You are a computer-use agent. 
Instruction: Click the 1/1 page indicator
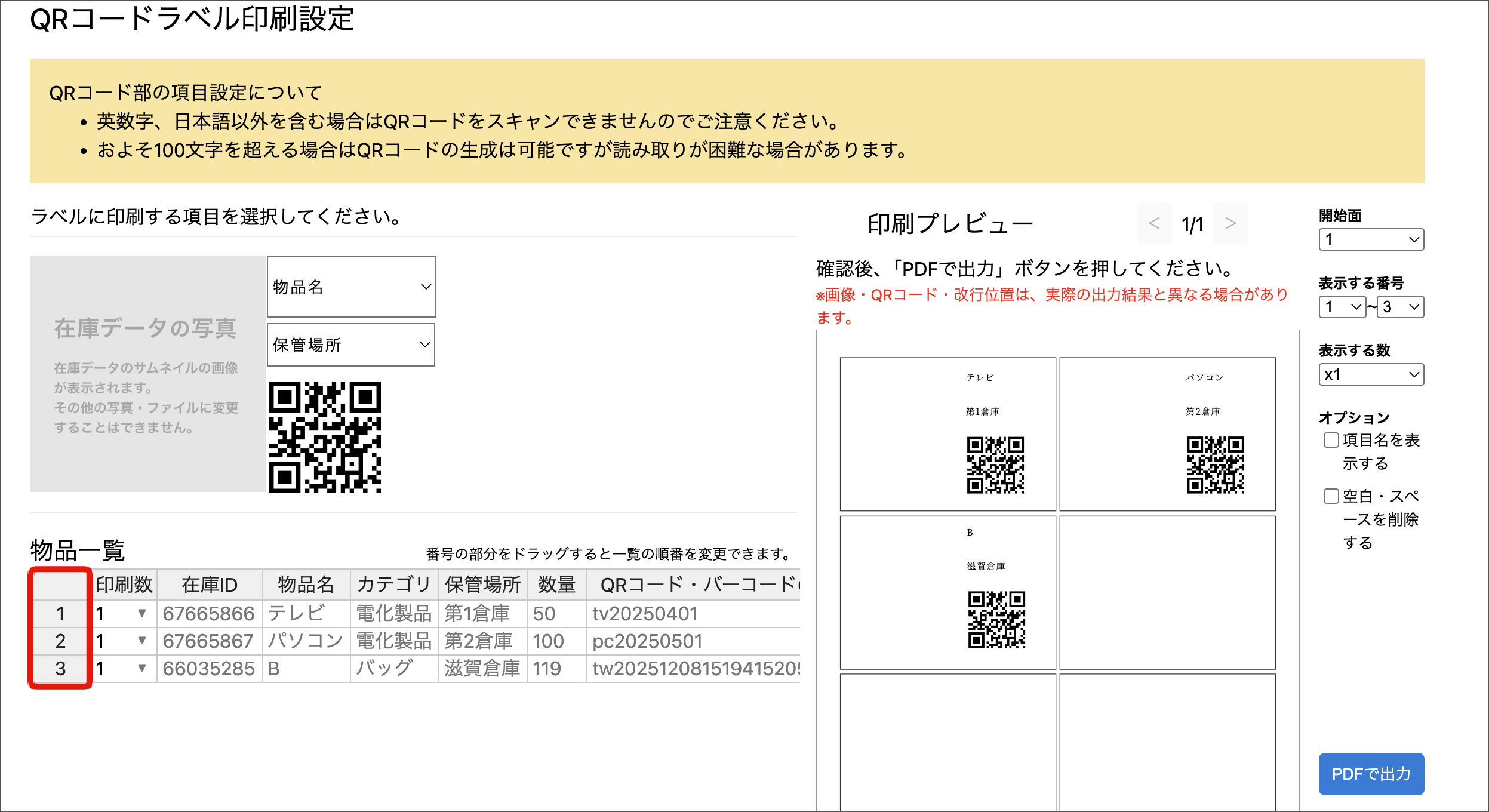[1192, 224]
